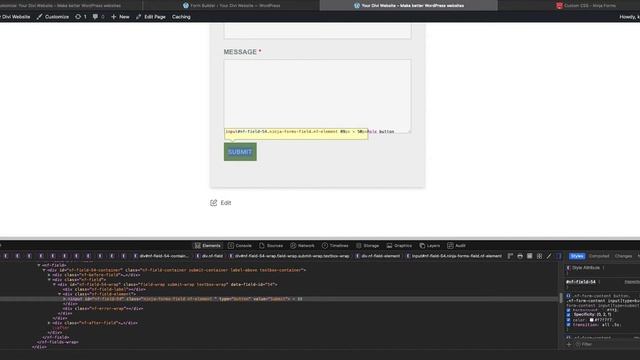The image size is (640, 360).
Task: Click the Edit link below the form
Action: [226, 203]
